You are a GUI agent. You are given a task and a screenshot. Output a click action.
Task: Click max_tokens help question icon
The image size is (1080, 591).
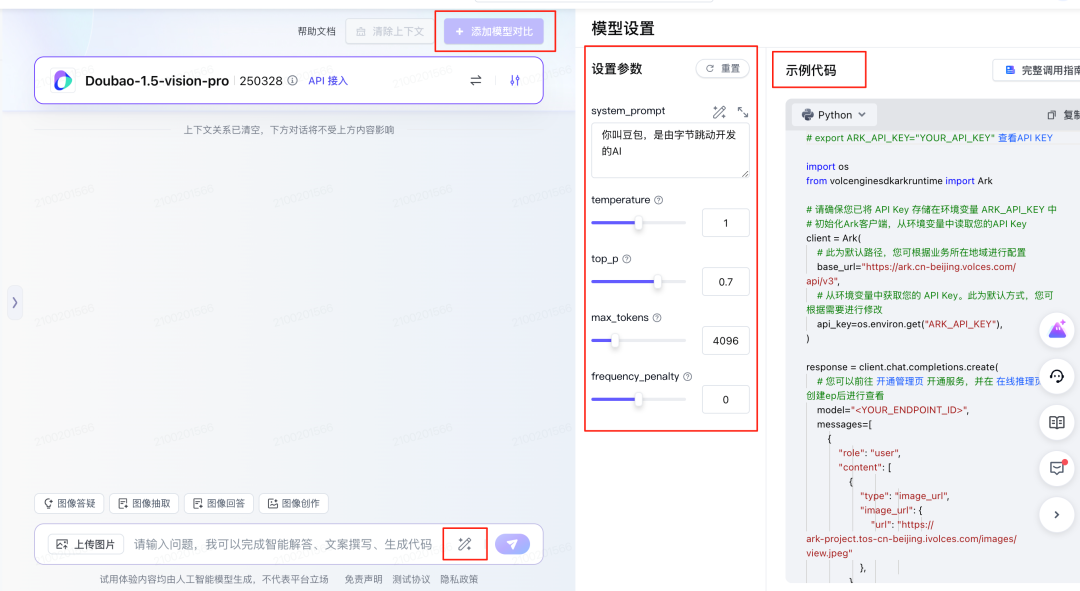coord(657,318)
